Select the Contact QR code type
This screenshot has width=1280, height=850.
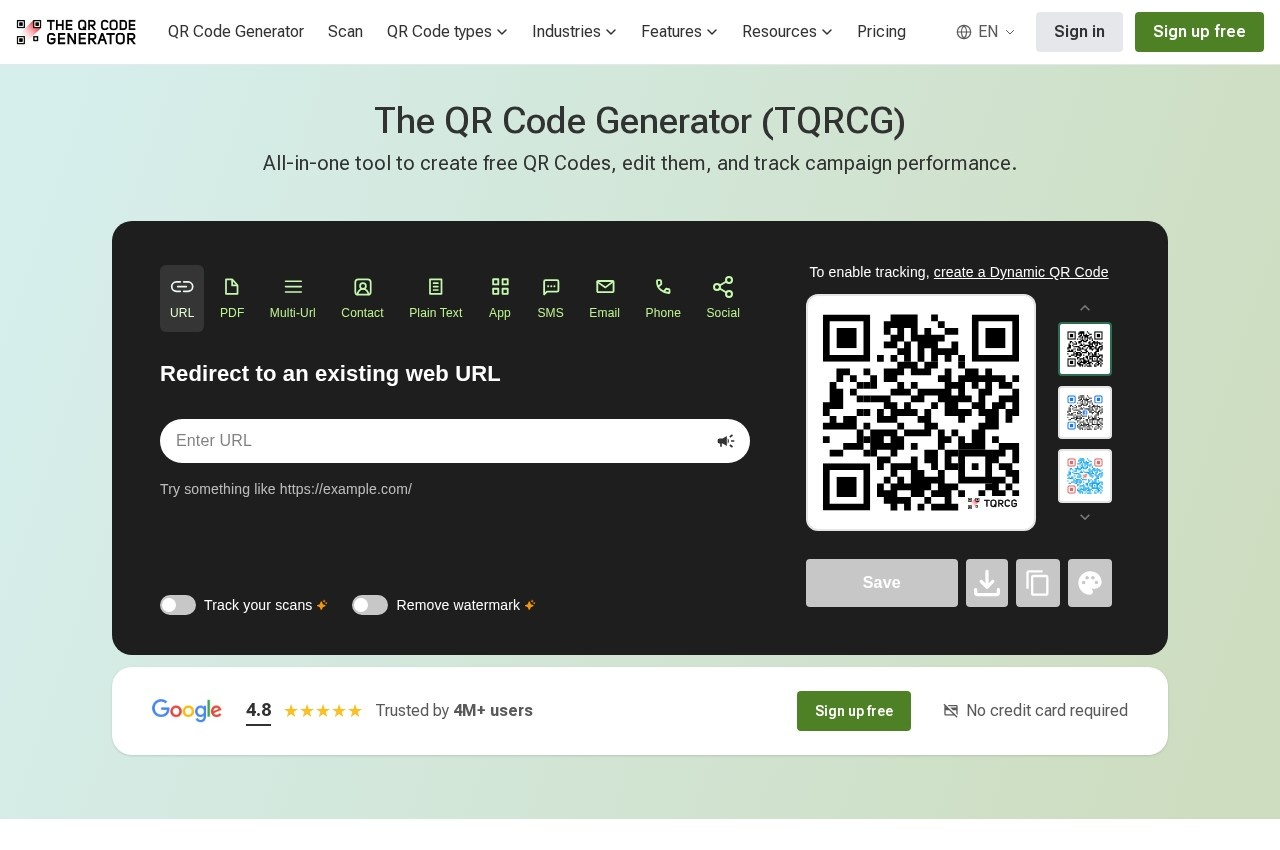363,298
